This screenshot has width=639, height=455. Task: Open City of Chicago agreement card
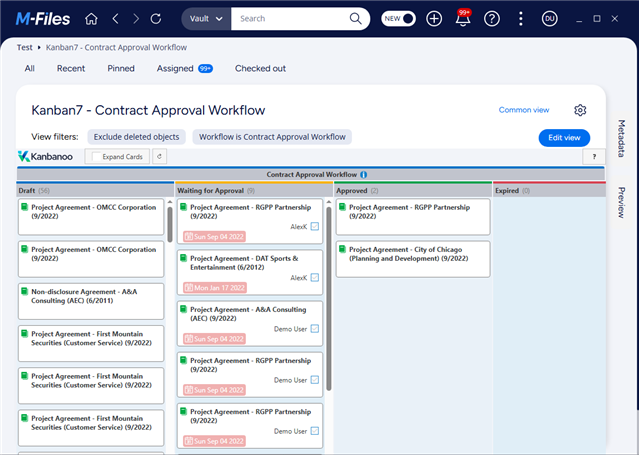pos(413,259)
